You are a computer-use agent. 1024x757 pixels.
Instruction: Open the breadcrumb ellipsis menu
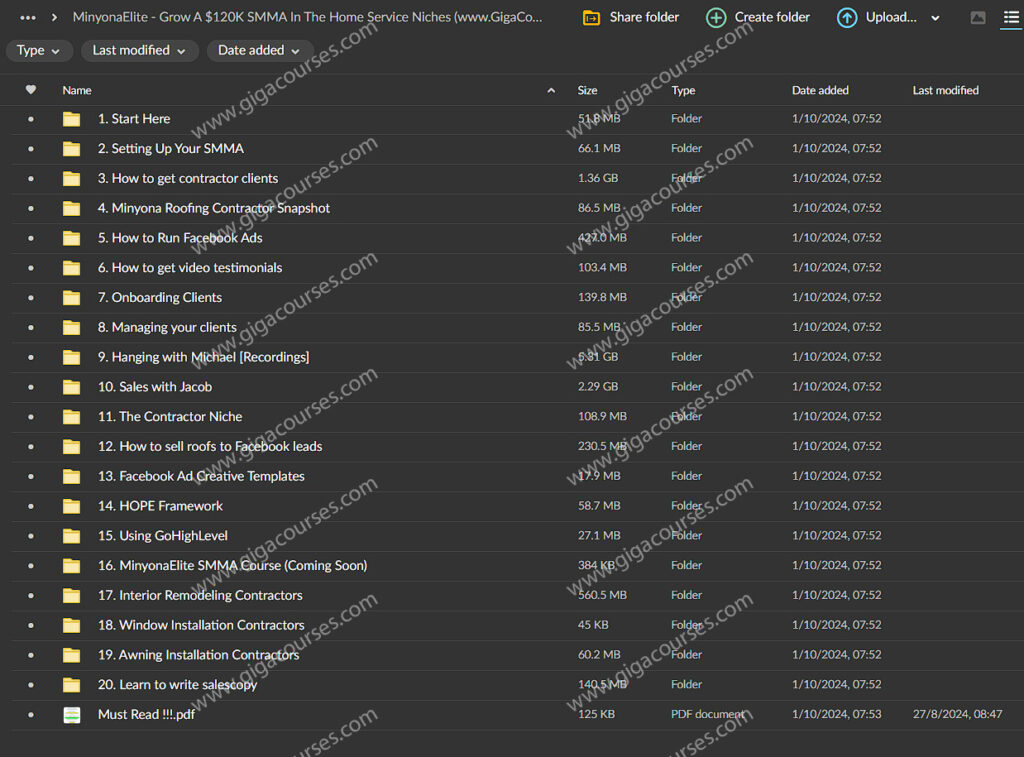[x=28, y=17]
